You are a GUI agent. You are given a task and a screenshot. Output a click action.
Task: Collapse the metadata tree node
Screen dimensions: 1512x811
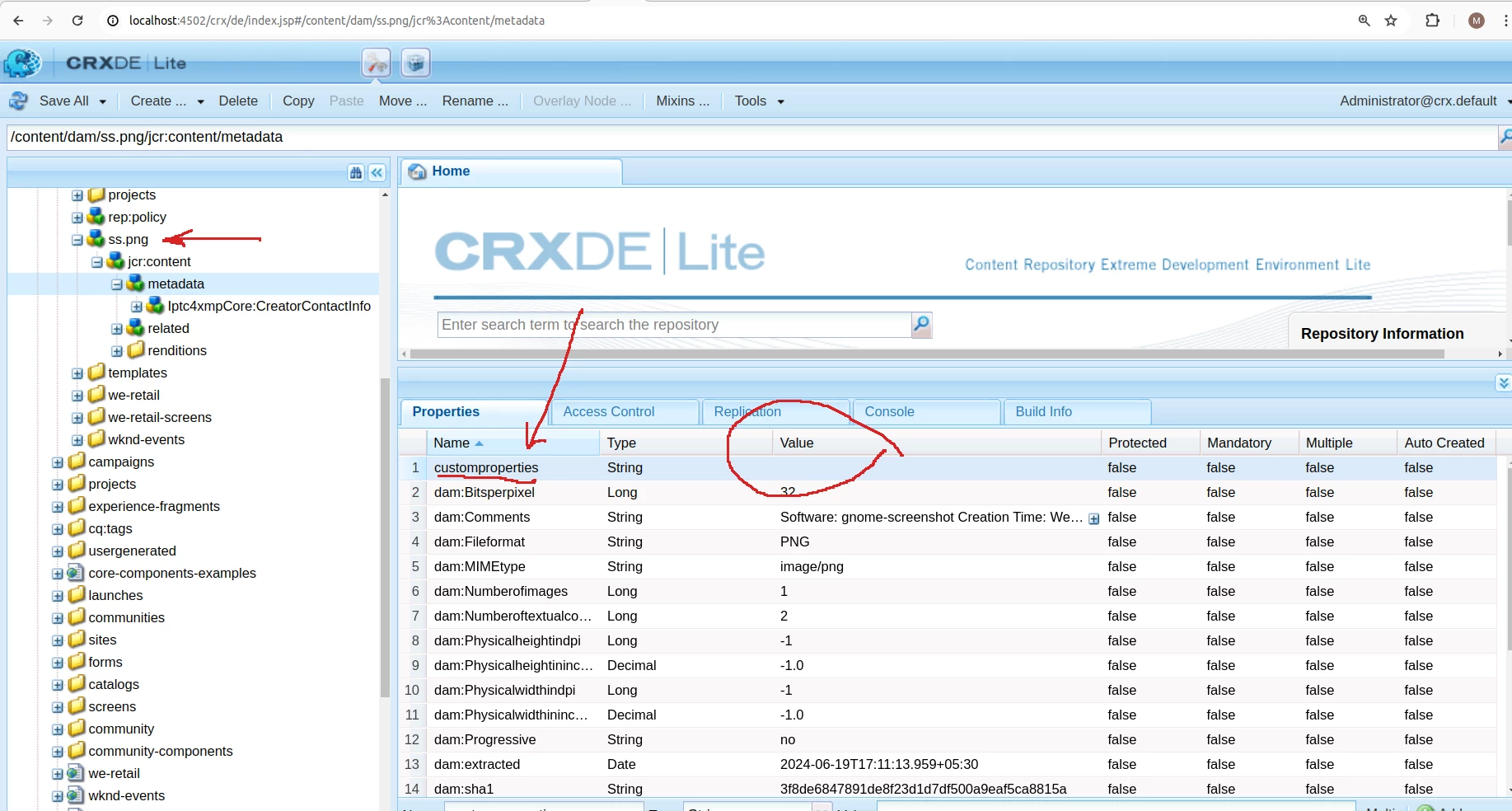click(117, 284)
